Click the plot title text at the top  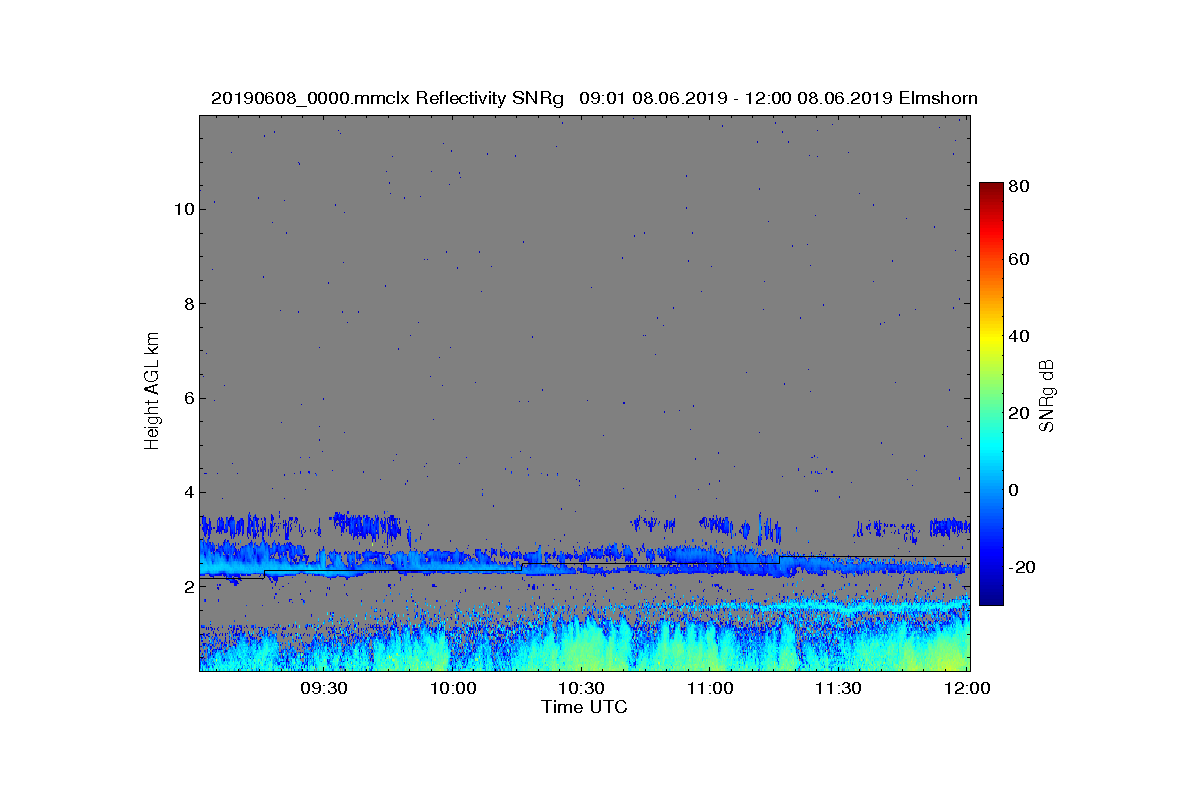pyautogui.click(x=594, y=98)
